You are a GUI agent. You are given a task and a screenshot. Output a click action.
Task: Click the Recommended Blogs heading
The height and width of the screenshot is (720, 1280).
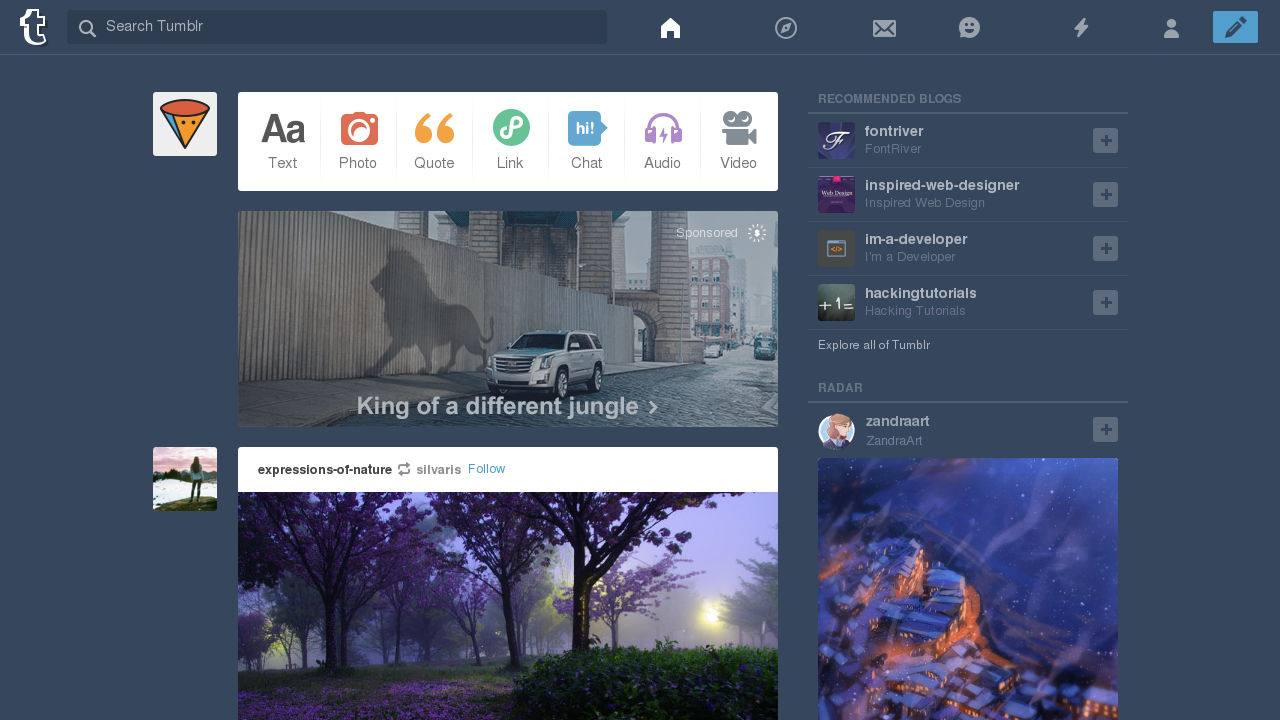890,99
